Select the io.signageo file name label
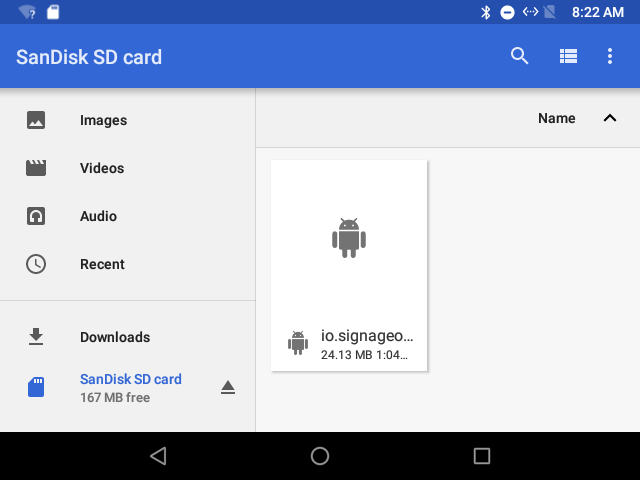This screenshot has height=480, width=640. pos(366,336)
